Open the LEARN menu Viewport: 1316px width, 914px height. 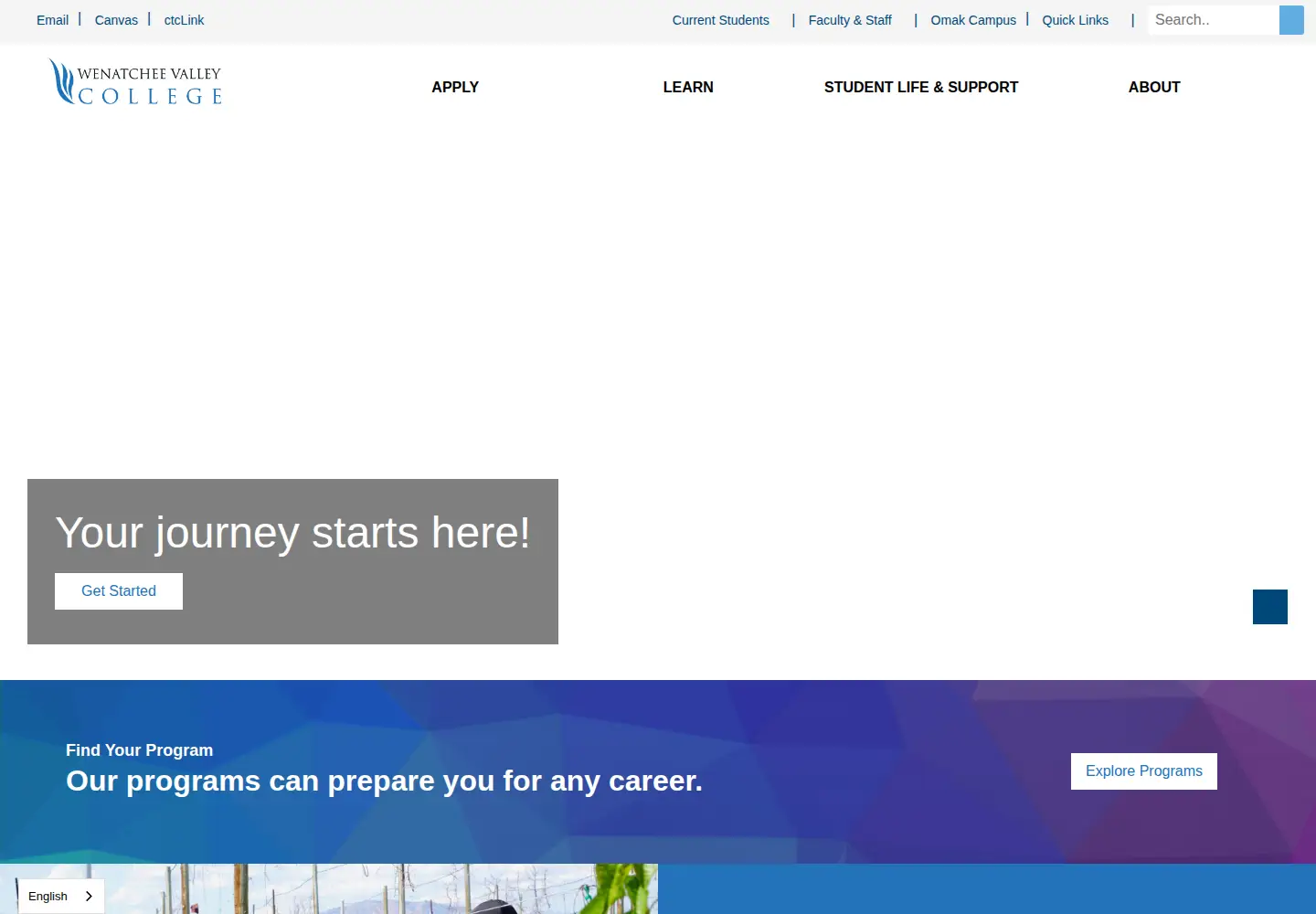(x=688, y=87)
